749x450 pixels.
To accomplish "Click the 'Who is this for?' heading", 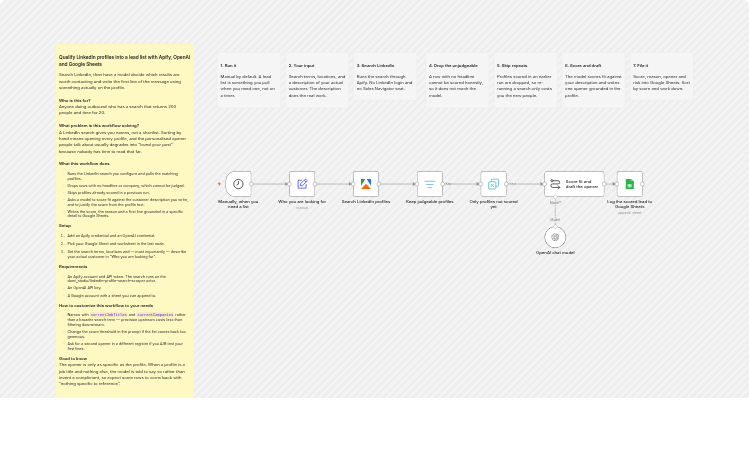I will click(75, 101).
